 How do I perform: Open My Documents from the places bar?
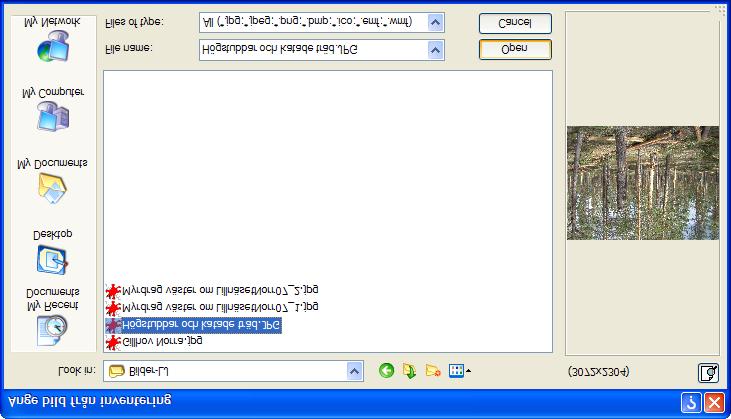click(x=53, y=182)
